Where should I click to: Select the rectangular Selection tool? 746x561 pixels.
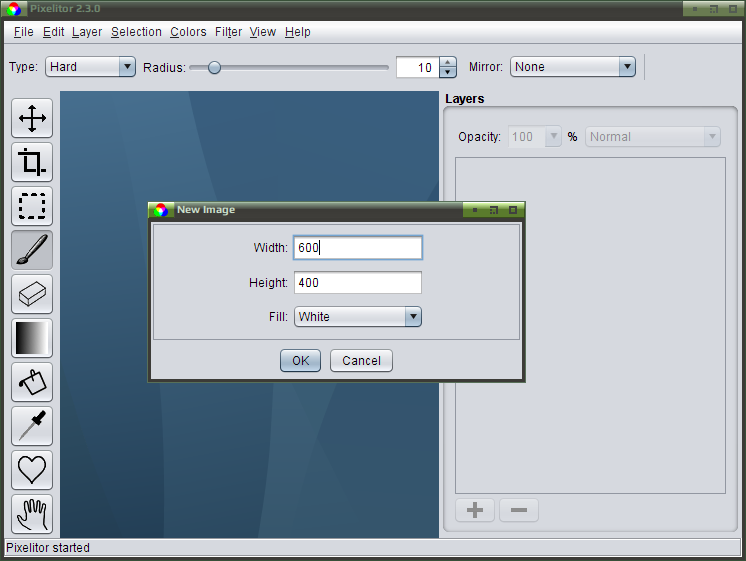(32, 206)
